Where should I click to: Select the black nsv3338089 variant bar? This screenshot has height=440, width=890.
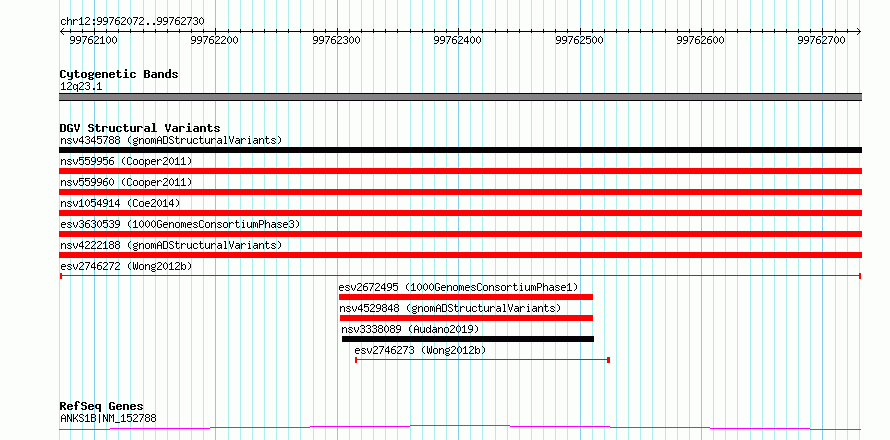pos(468,339)
